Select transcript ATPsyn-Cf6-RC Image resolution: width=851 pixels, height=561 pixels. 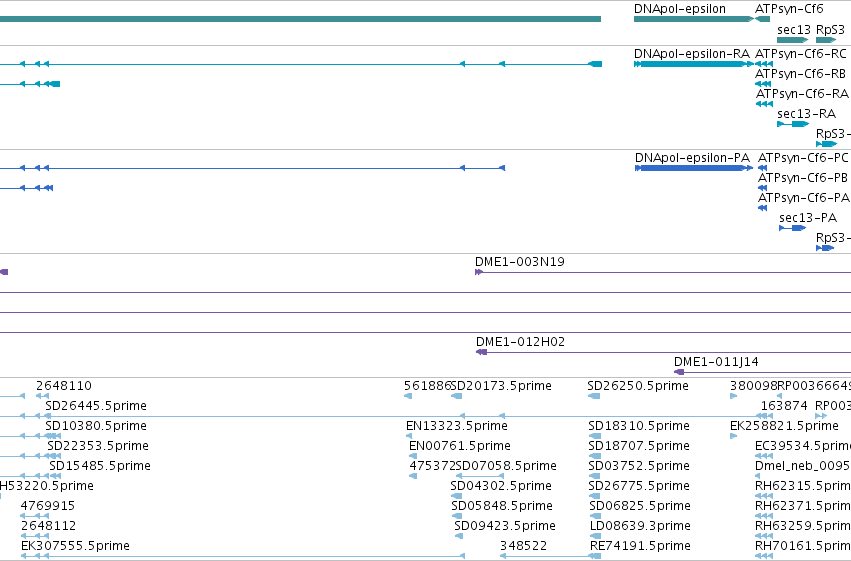pyautogui.click(x=764, y=64)
